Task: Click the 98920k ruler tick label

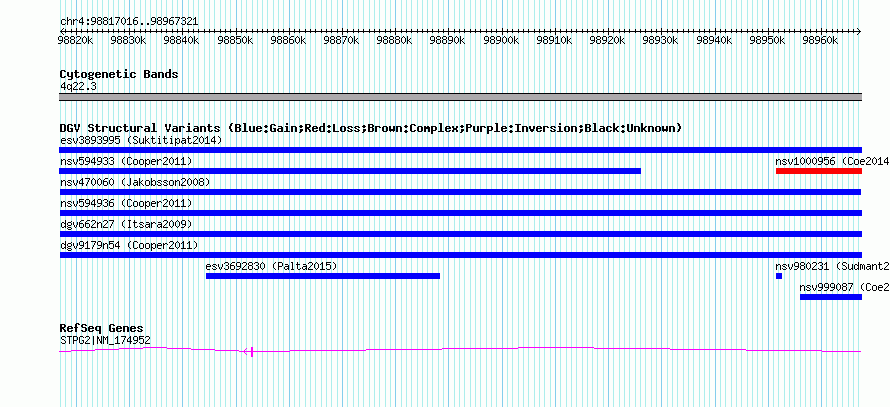Action: point(608,40)
